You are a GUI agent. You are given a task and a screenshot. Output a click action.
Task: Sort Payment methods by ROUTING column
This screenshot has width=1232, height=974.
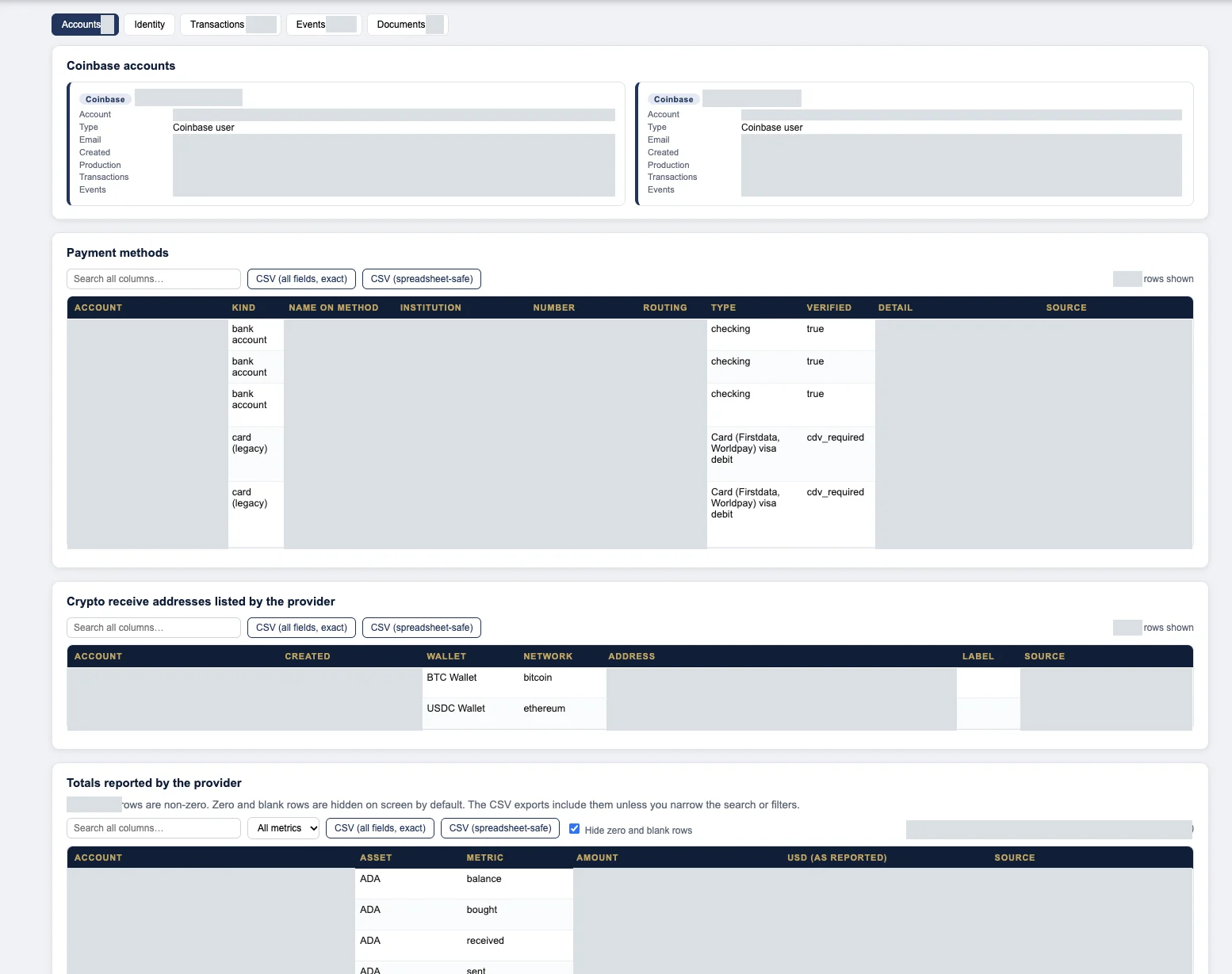664,307
